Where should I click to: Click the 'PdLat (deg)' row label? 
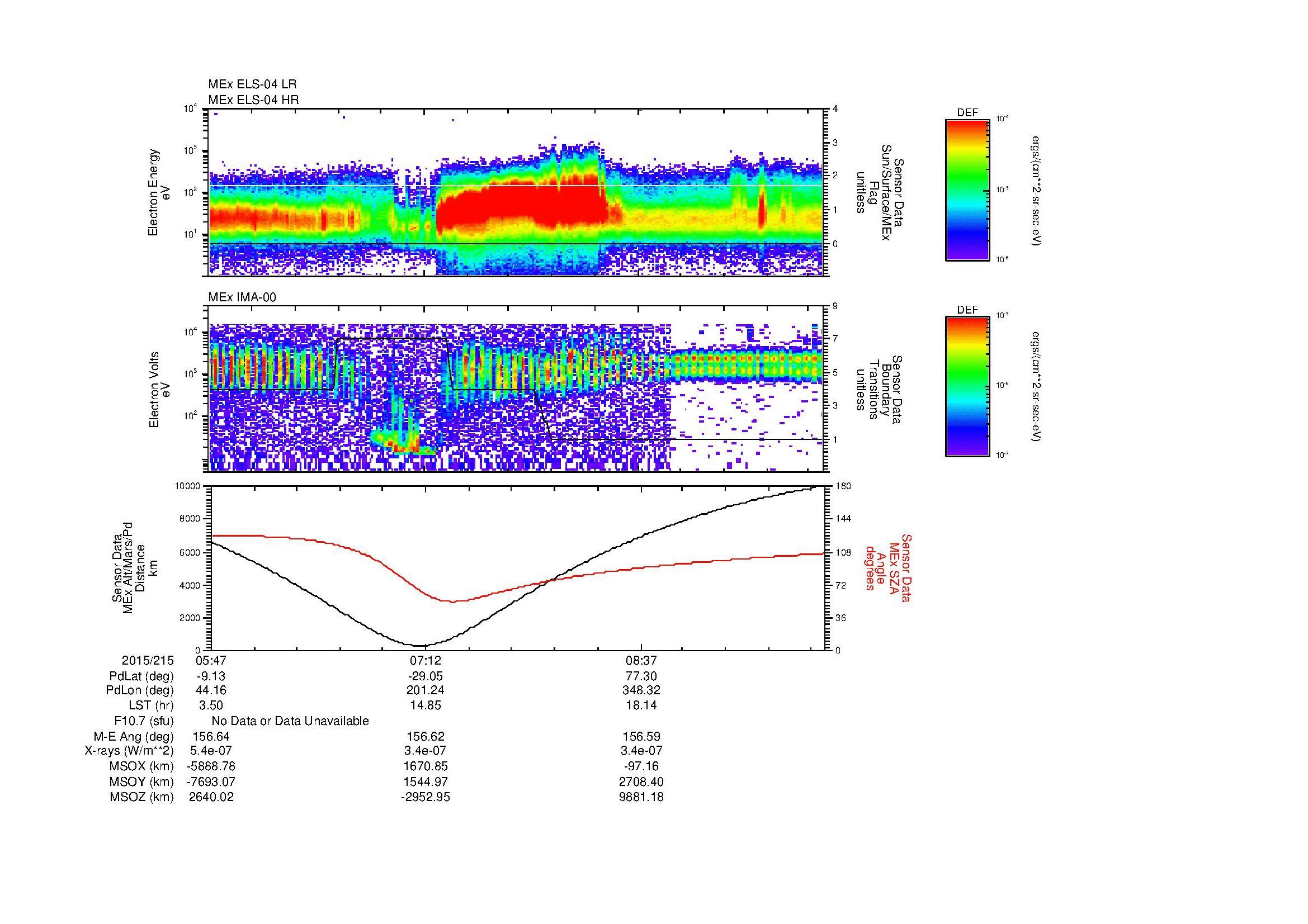pos(141,676)
